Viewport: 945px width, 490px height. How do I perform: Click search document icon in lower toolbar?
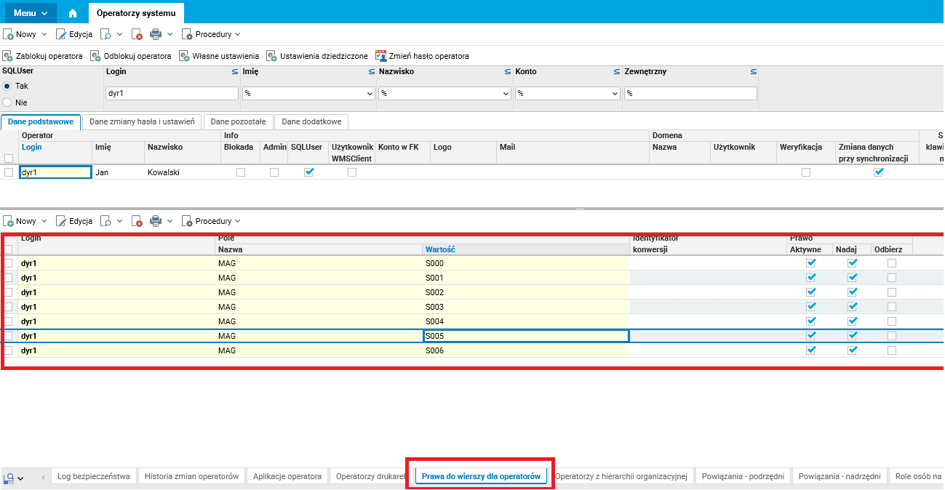pyautogui.click(x=106, y=221)
